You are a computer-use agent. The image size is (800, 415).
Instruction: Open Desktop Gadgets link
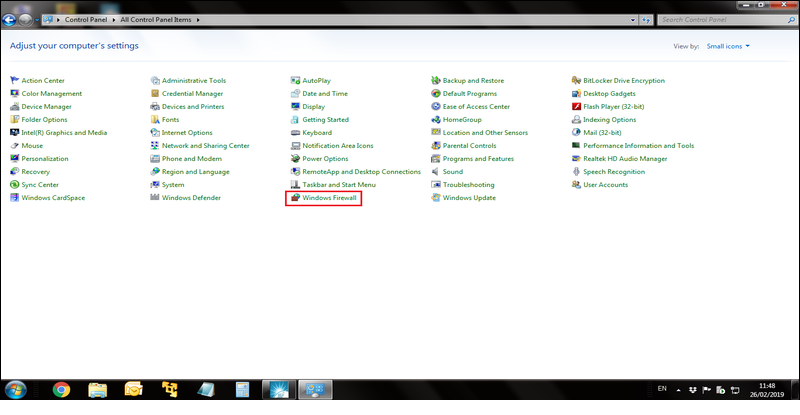[609, 93]
